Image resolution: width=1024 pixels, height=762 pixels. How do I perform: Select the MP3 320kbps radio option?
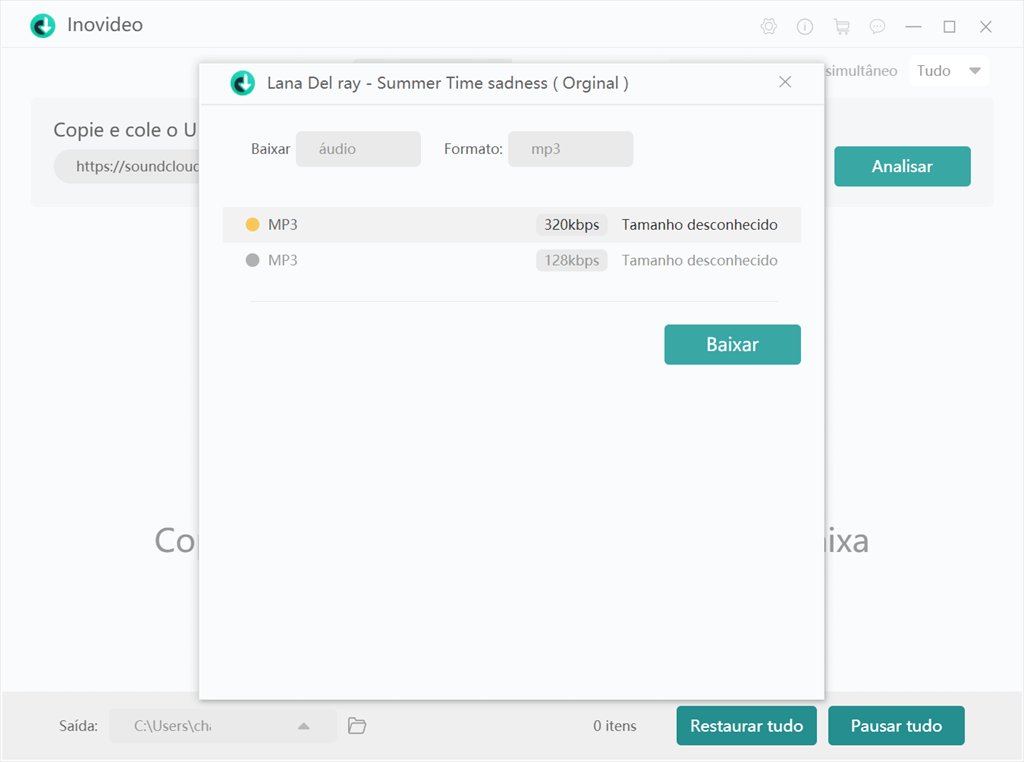click(x=252, y=225)
